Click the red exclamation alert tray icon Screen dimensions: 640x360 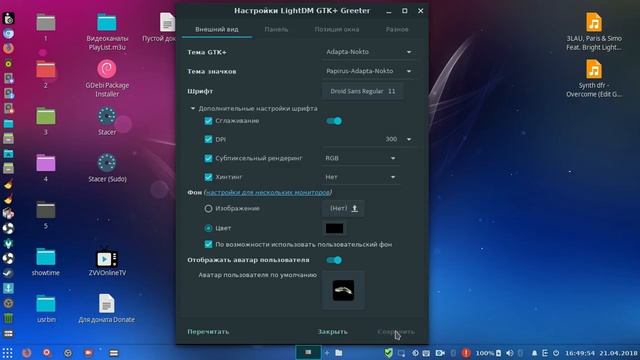(x=466, y=353)
